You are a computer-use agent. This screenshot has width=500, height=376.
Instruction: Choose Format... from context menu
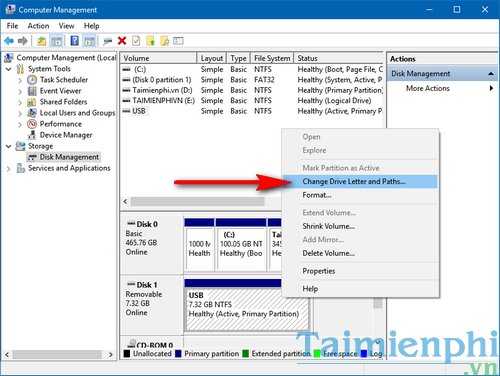(x=360, y=195)
